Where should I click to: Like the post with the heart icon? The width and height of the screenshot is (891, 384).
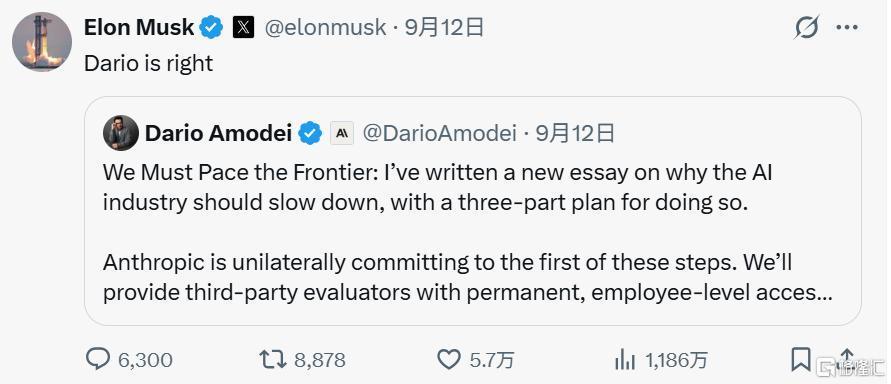click(449, 360)
